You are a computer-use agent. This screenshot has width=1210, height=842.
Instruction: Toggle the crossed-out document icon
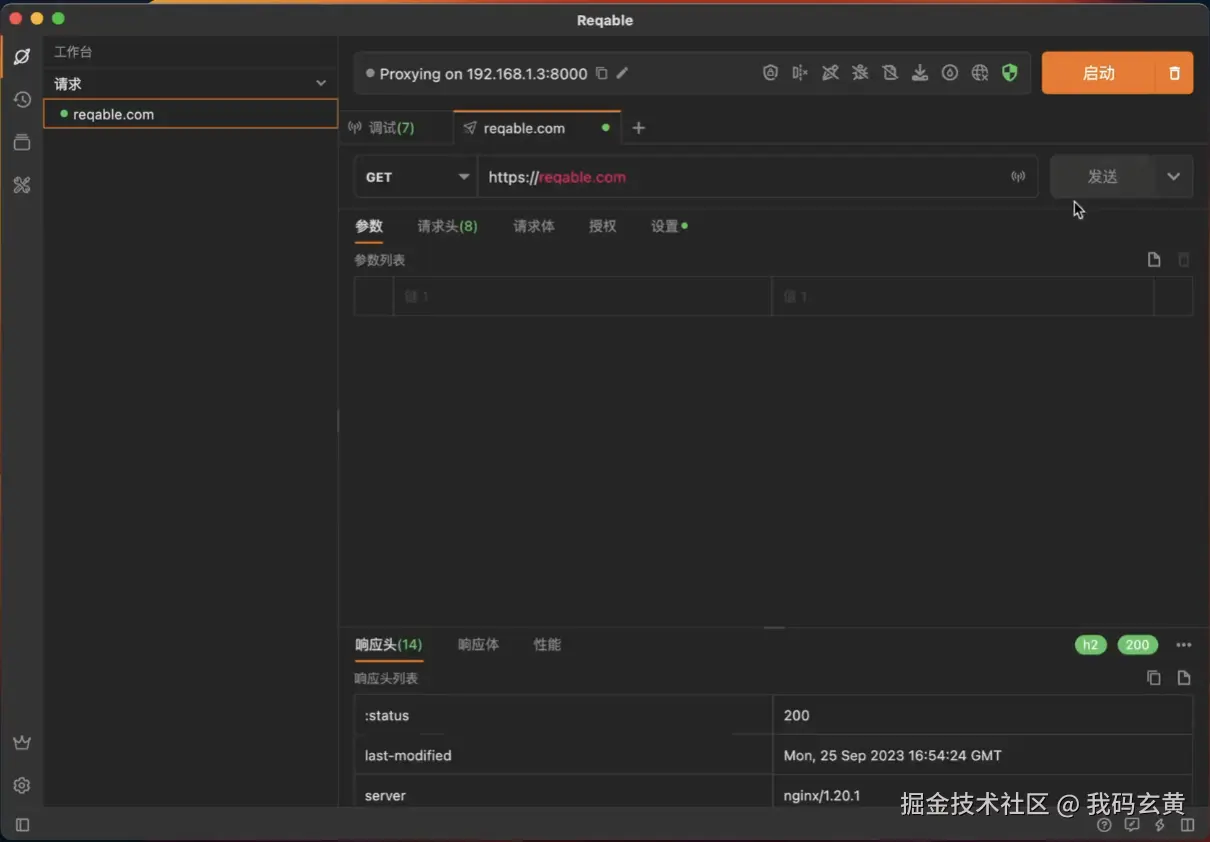pos(890,73)
